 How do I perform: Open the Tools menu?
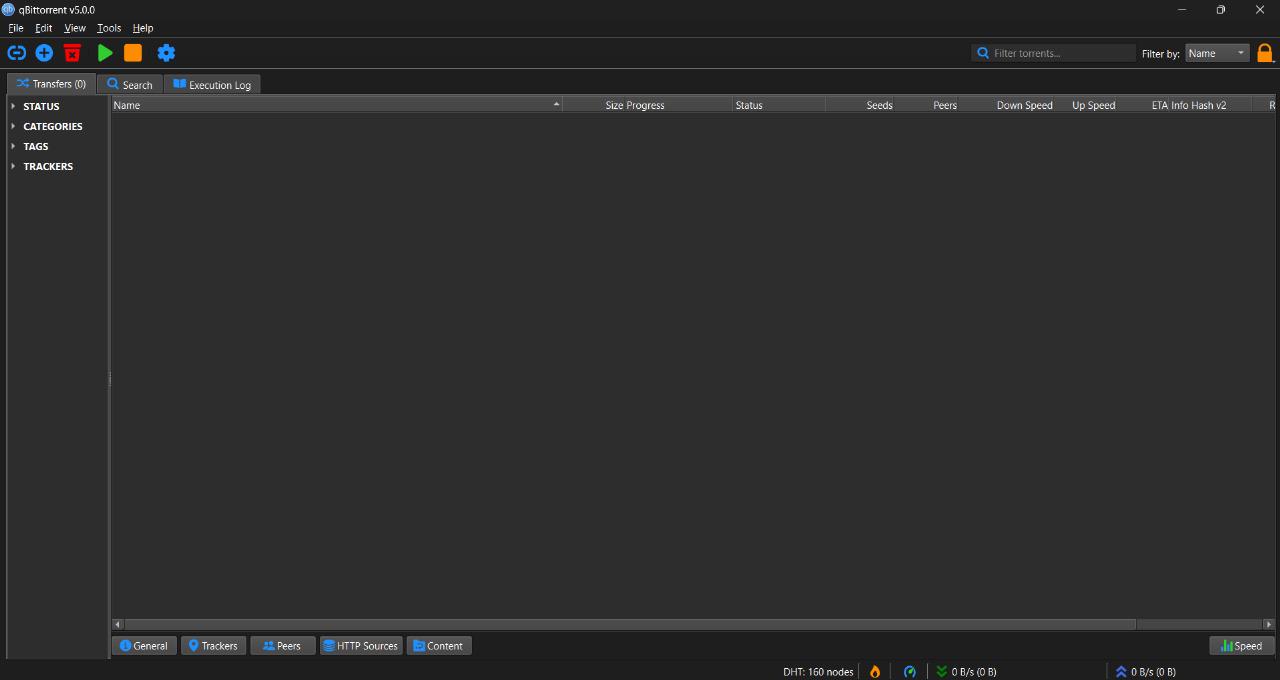(108, 28)
